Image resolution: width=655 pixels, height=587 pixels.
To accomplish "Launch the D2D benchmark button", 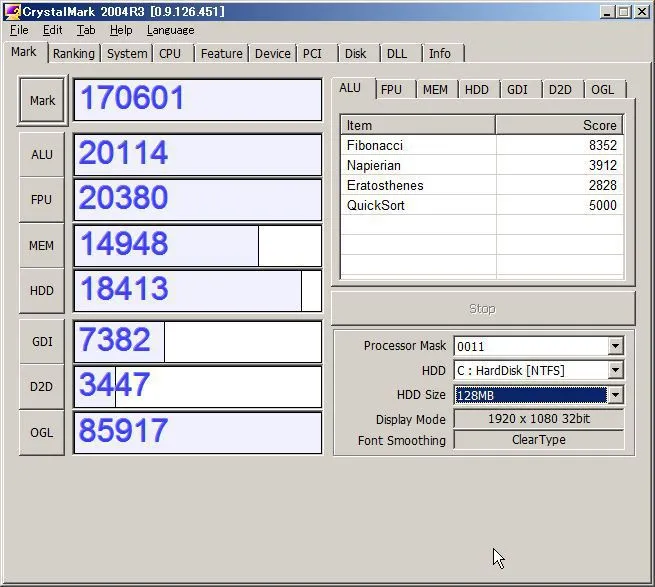I will [x=42, y=386].
